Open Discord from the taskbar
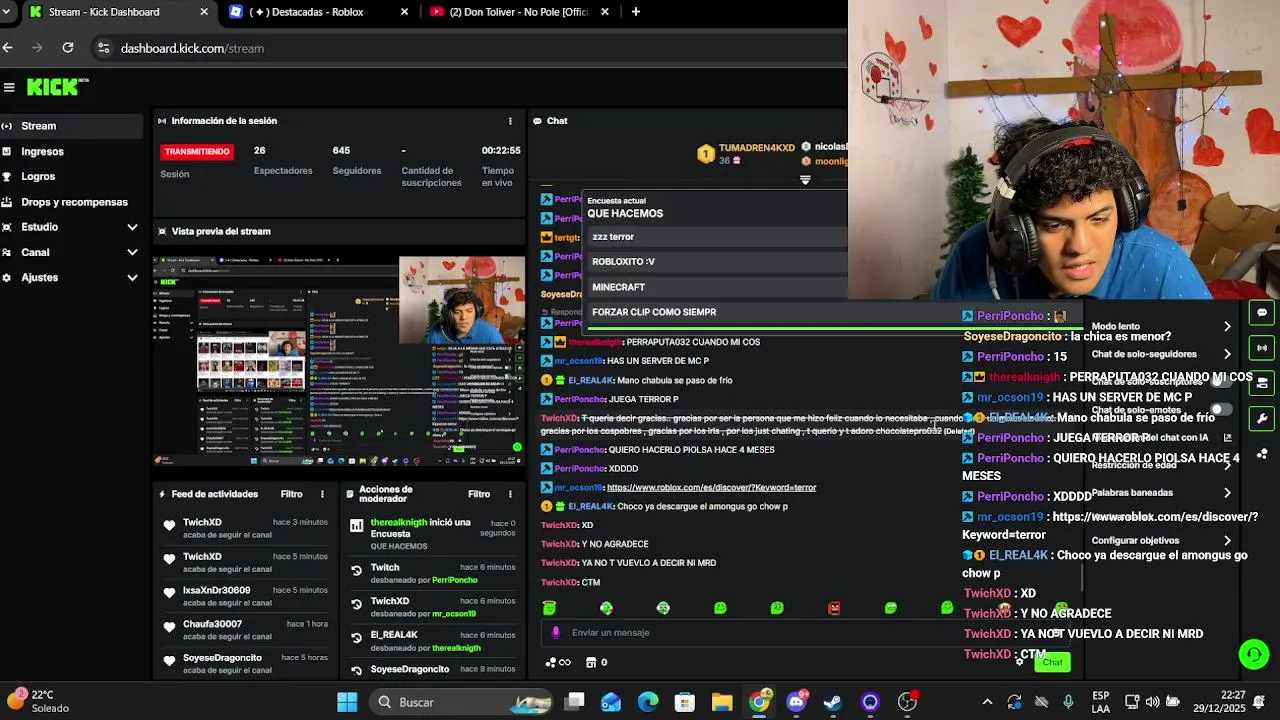 pyautogui.click(x=797, y=702)
